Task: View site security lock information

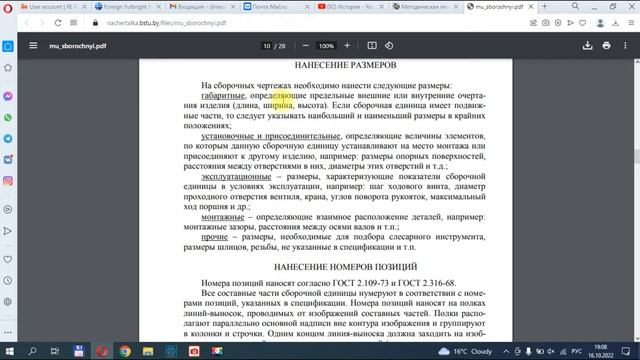Action: click(95, 23)
